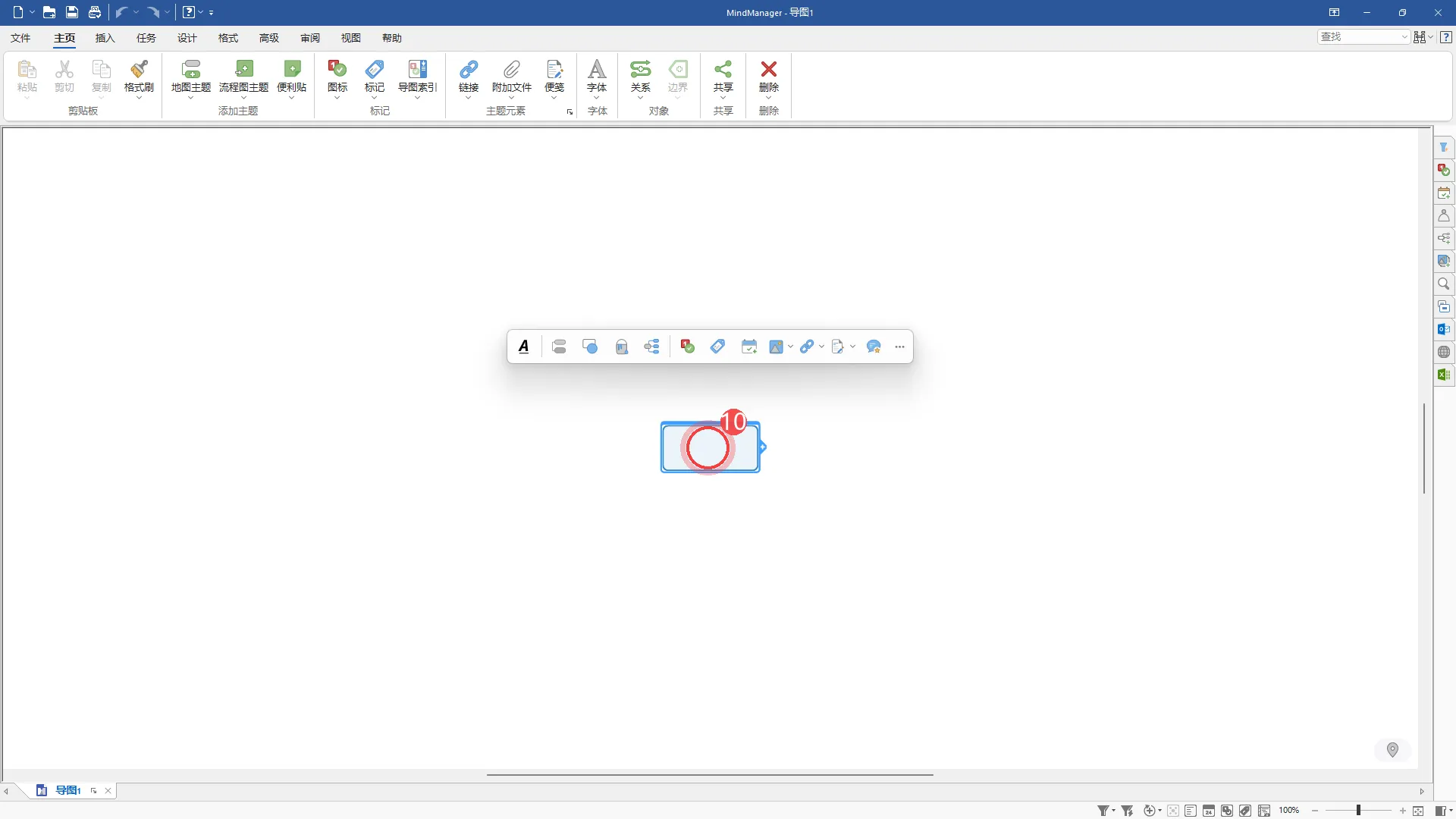Image resolution: width=1456 pixels, height=819 pixels.
Task: Open the search (查找) combo box dropdown
Action: (1404, 36)
